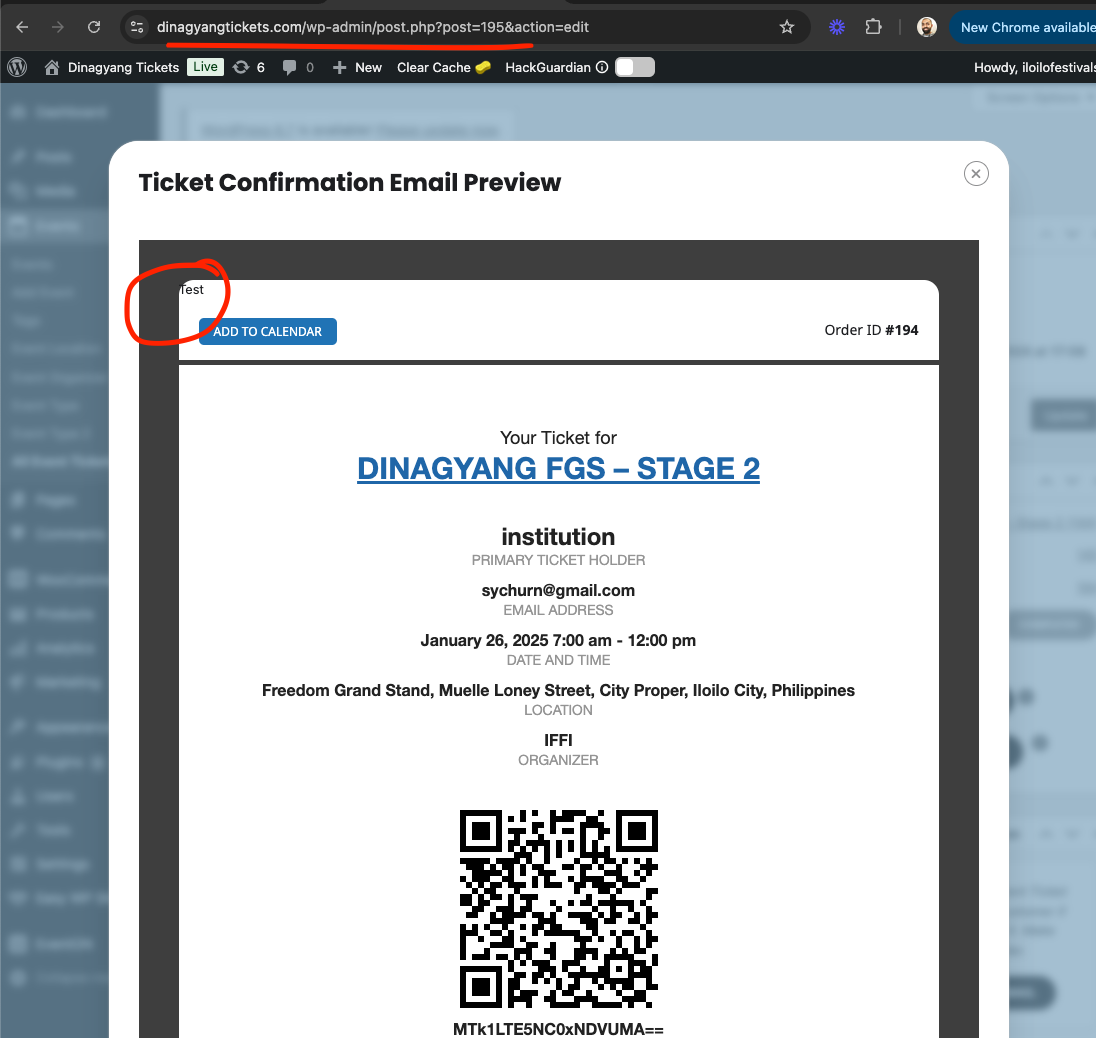Bookmark this page with the star icon
Viewport: 1096px width, 1038px height.
click(x=787, y=27)
